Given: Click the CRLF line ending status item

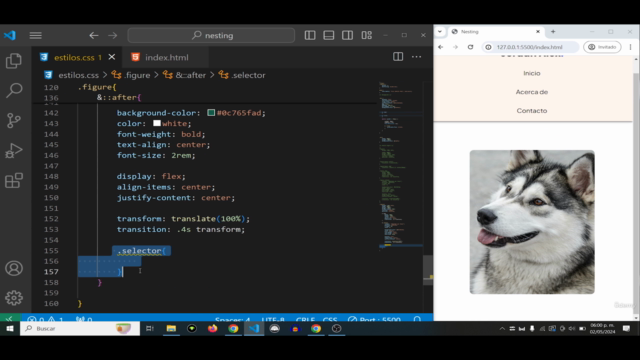Looking at the screenshot, I should (305, 320).
